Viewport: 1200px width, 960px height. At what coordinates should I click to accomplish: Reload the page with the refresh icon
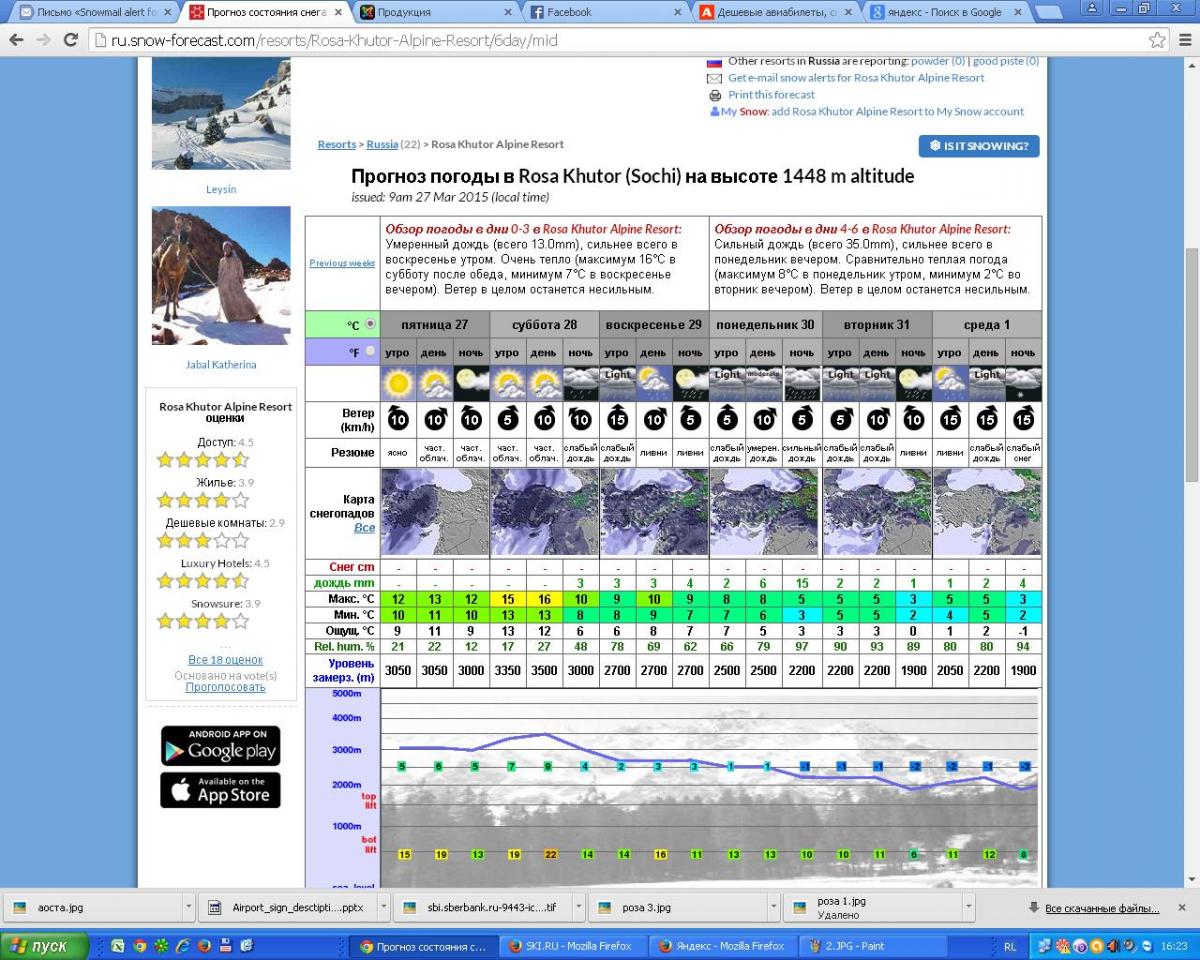tap(70, 40)
